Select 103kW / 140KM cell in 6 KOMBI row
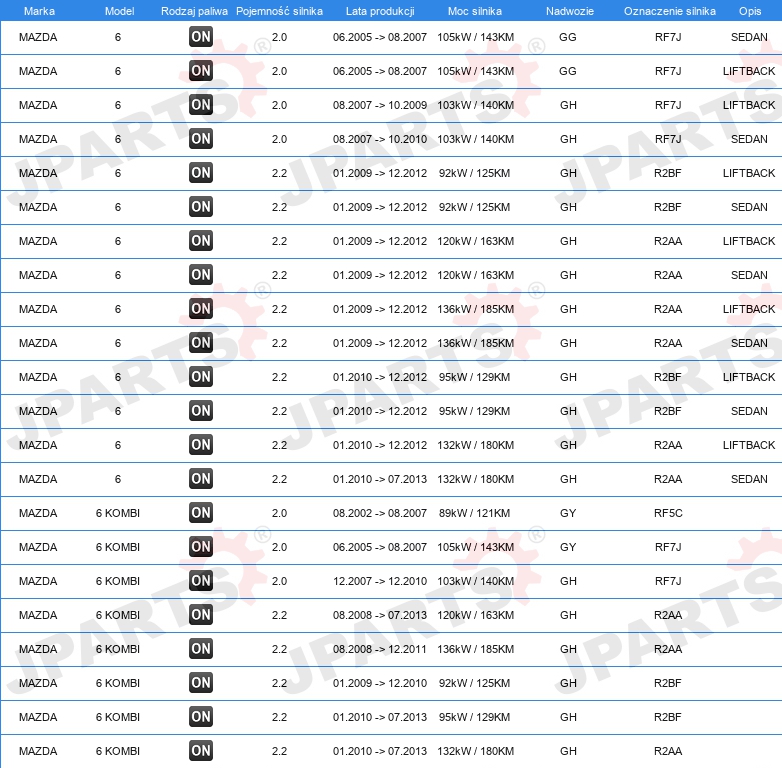Image resolution: width=782 pixels, height=768 pixels. tap(475, 581)
